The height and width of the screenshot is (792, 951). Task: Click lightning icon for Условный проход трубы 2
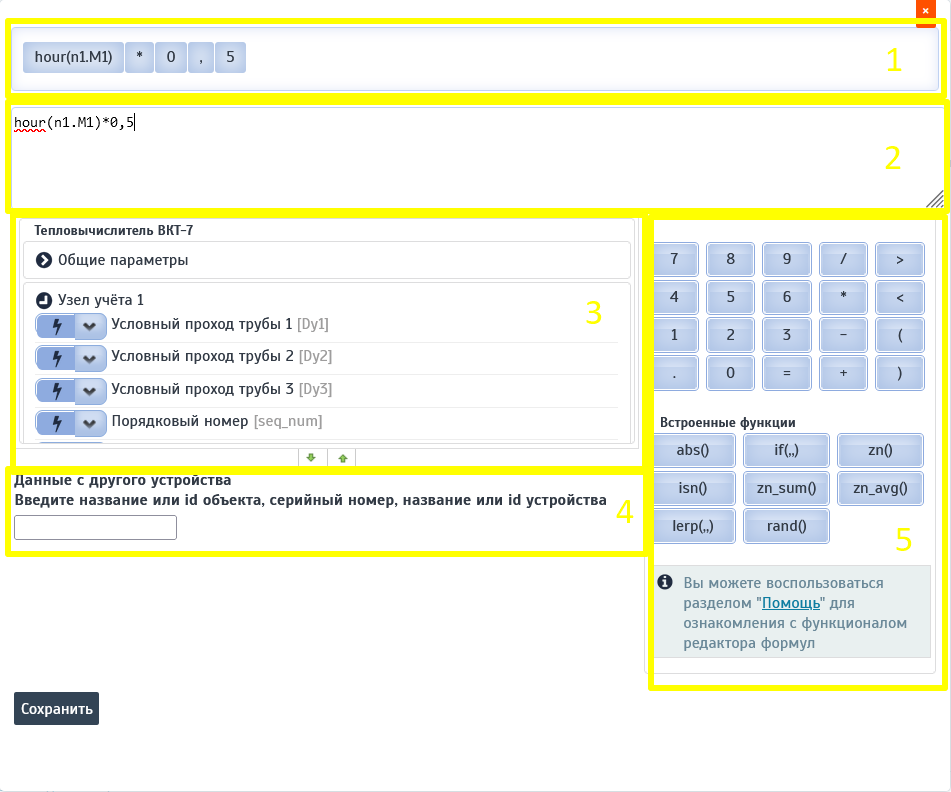click(55, 358)
